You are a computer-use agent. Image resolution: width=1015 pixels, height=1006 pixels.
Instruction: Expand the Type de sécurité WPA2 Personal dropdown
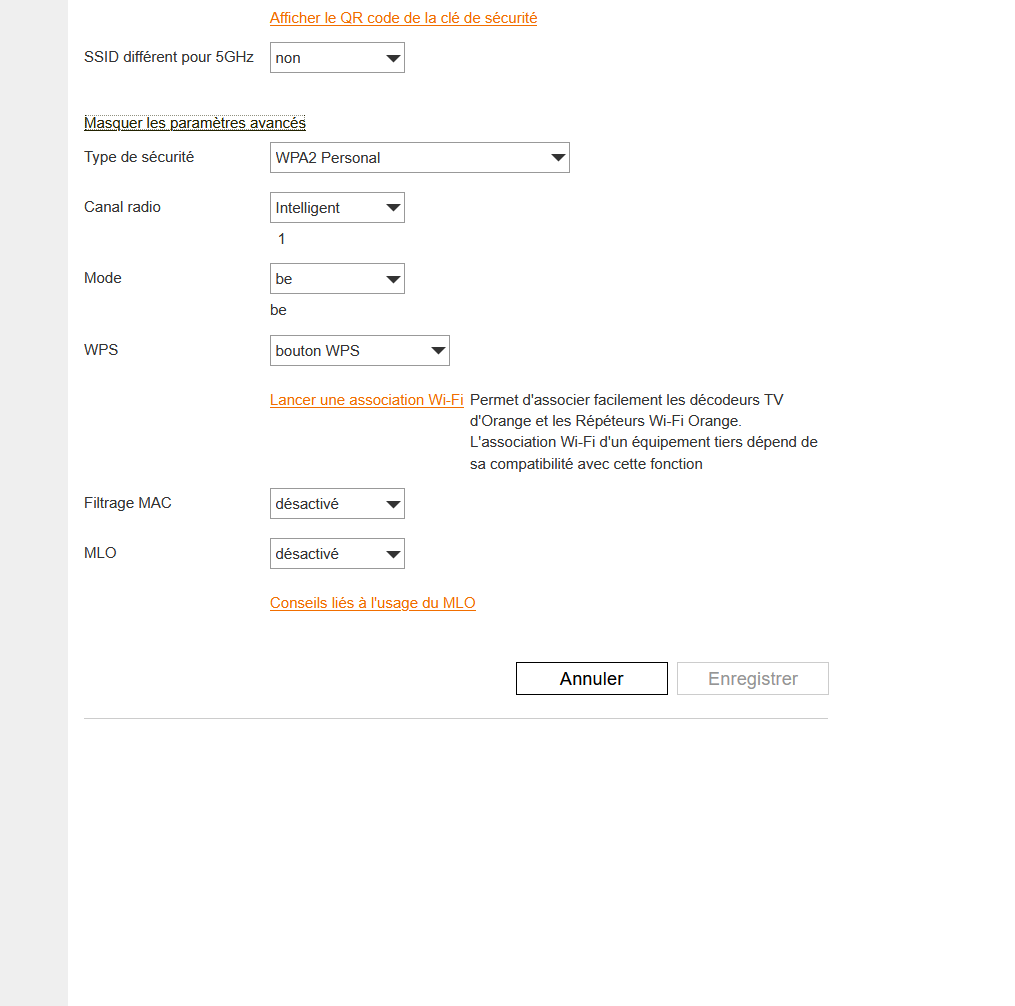[x=419, y=158]
